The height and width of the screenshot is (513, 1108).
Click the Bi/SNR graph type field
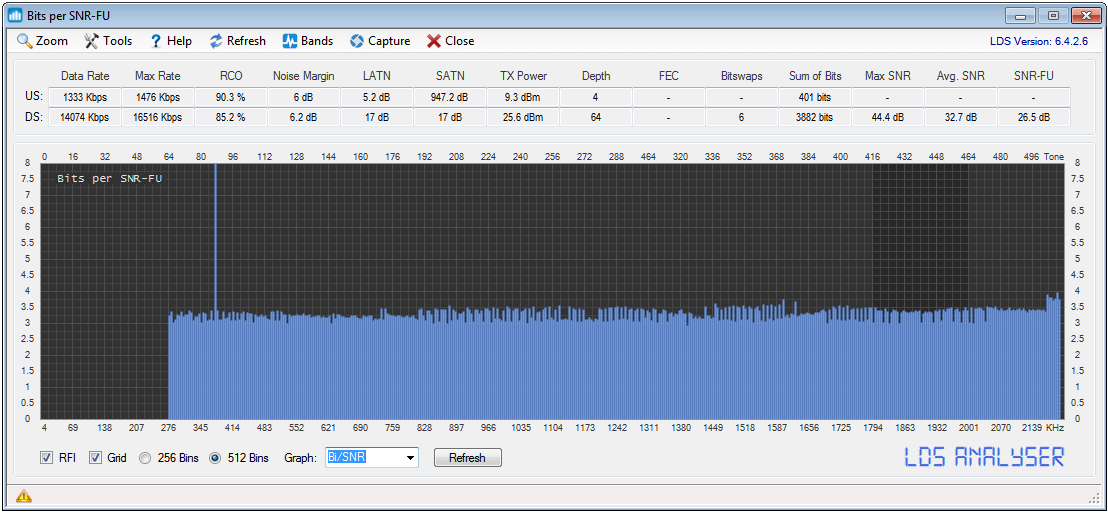pos(362,458)
